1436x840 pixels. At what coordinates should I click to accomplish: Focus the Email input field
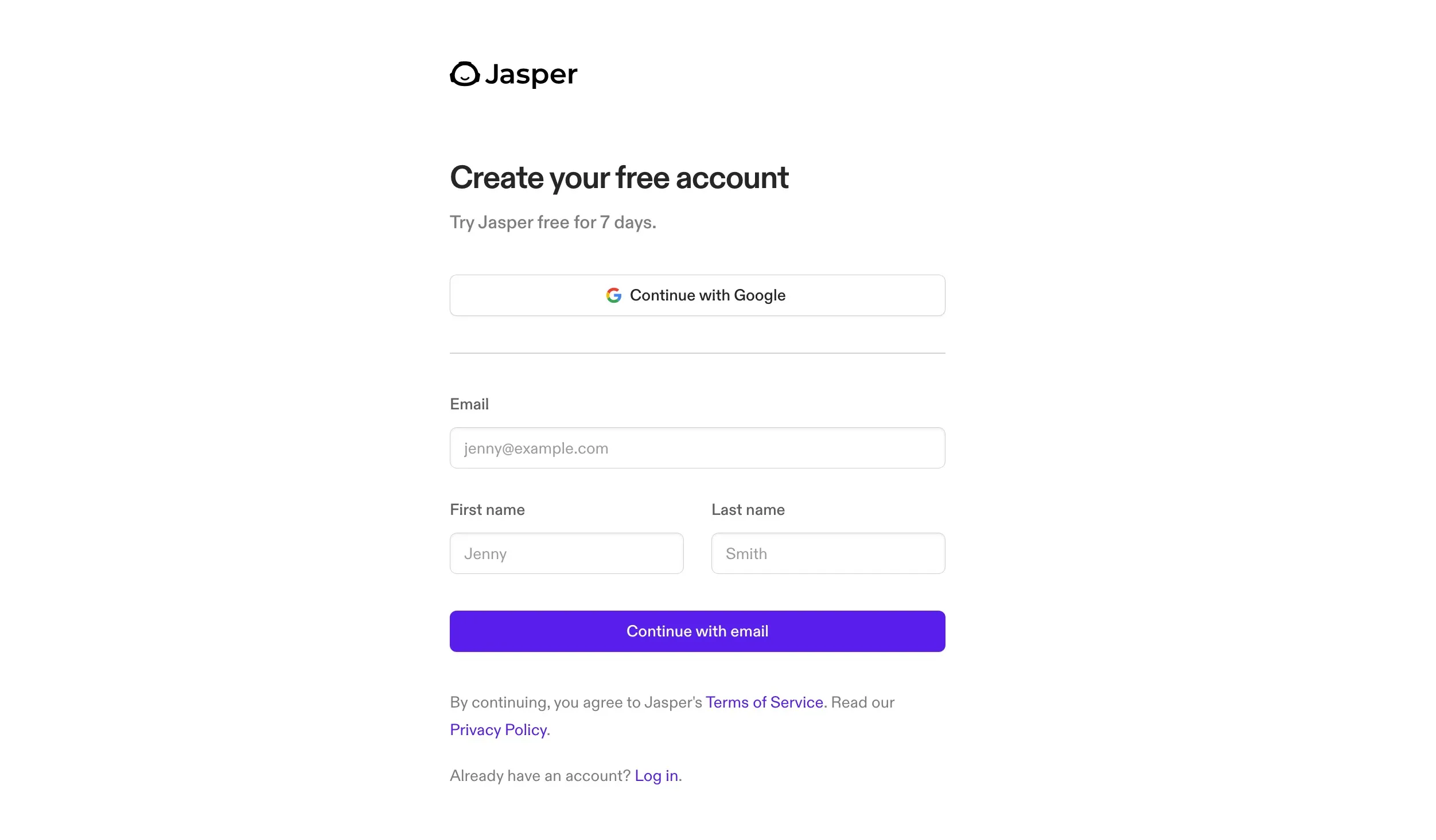[697, 448]
